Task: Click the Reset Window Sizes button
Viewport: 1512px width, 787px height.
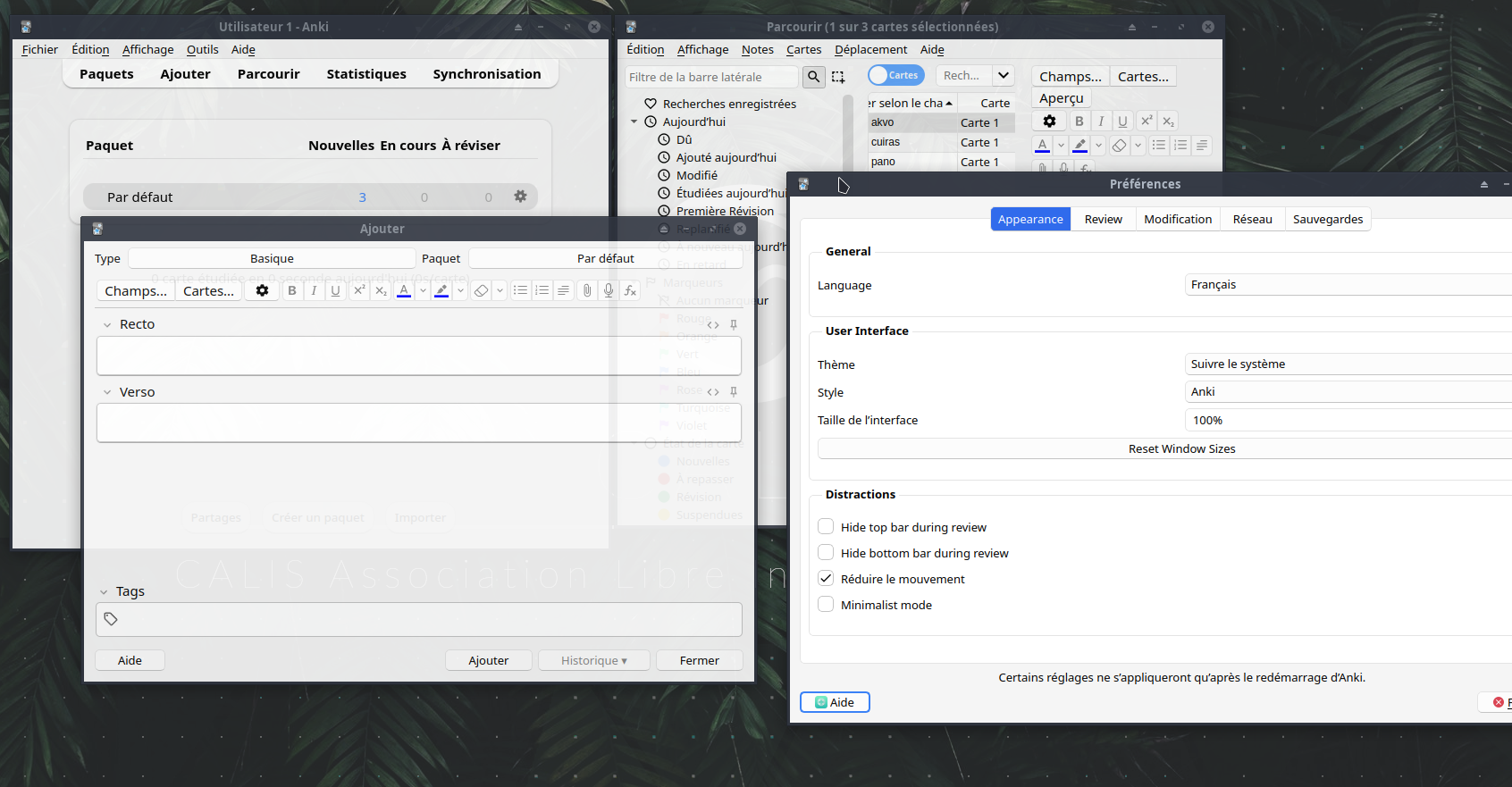Action: [x=1181, y=449]
